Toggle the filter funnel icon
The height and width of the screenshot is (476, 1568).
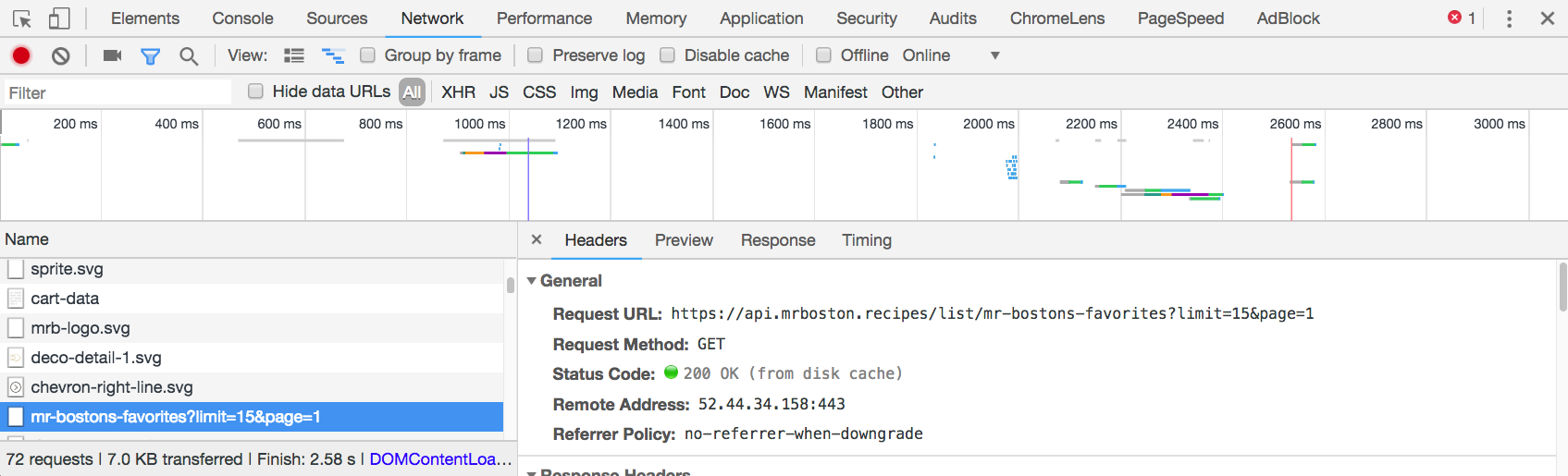pyautogui.click(x=150, y=55)
